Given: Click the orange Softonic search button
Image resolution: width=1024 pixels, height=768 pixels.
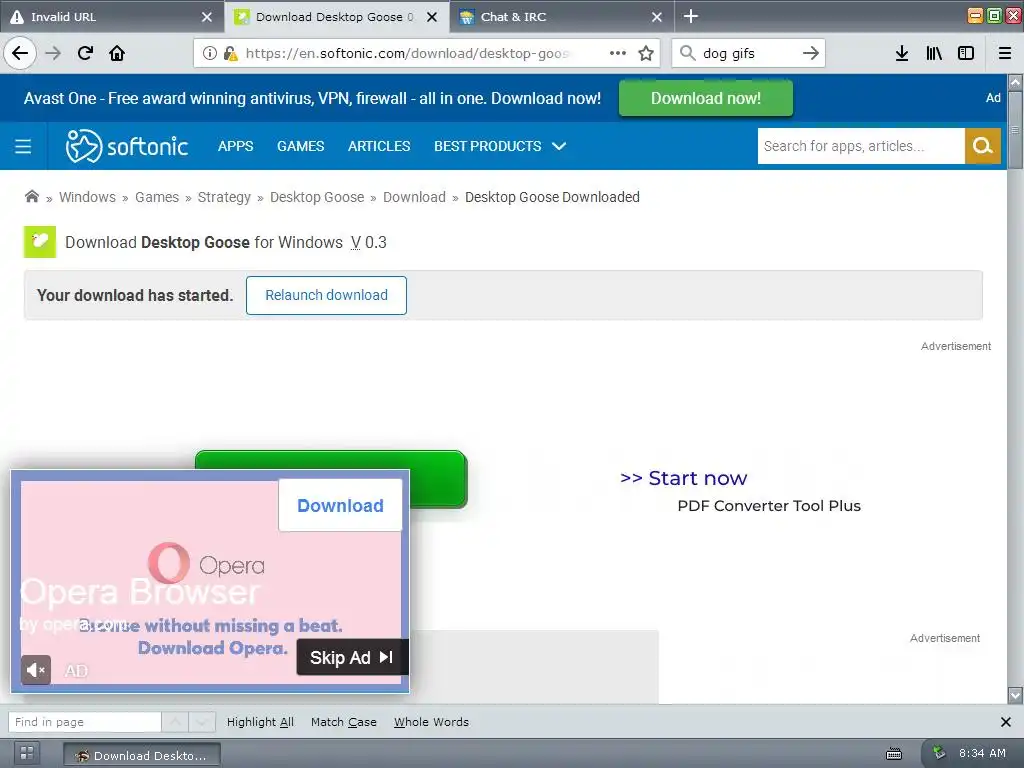Looking at the screenshot, I should (982, 146).
